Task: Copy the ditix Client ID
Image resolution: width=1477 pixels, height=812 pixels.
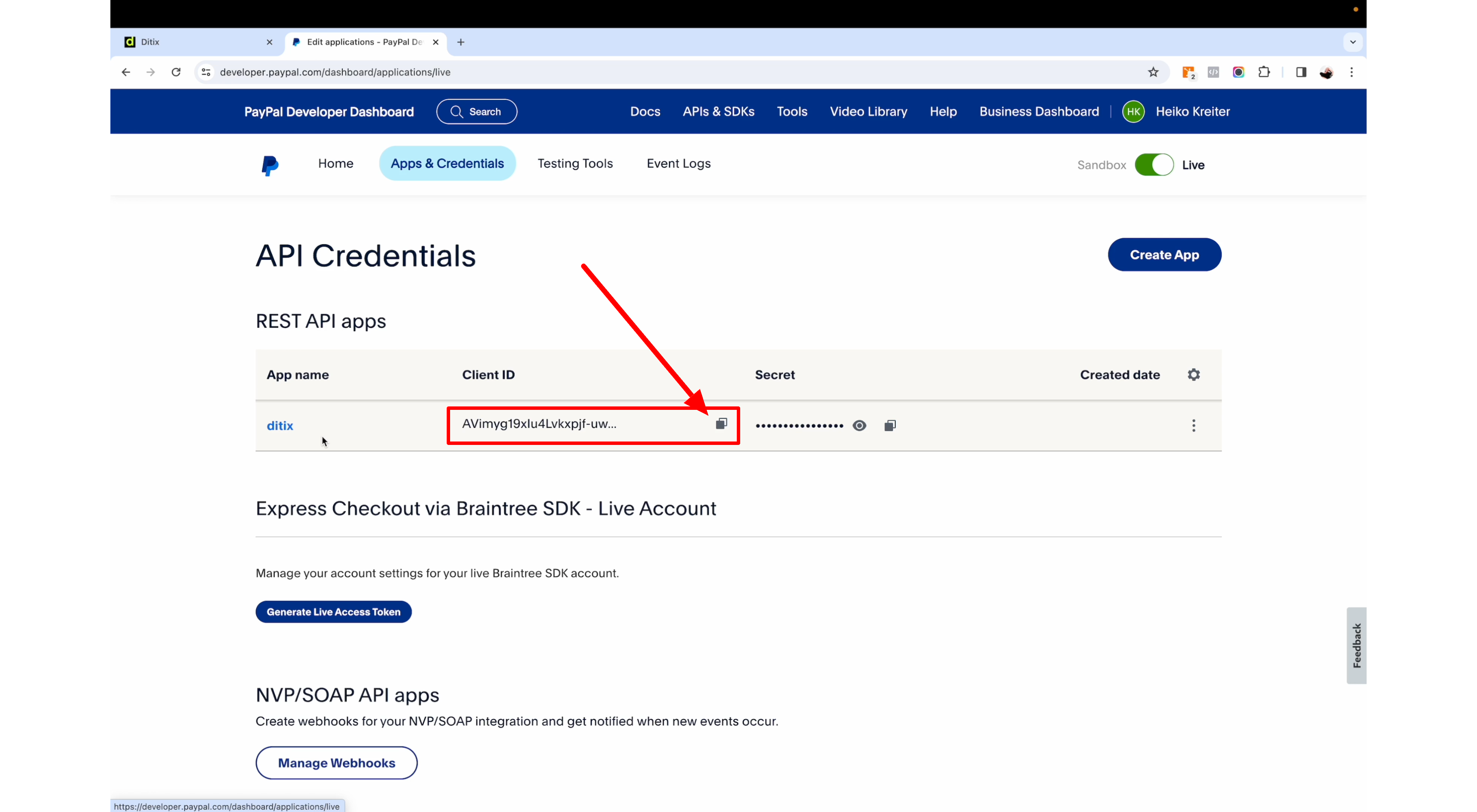Action: click(721, 424)
